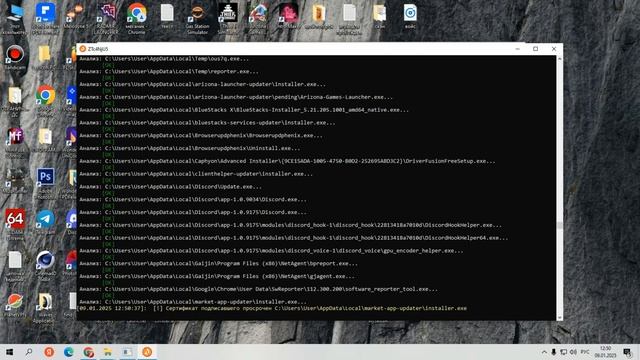This screenshot has width=640, height=360.
Task: Click the console vertical scrollbar thumb
Action: pyautogui.click(x=559, y=225)
